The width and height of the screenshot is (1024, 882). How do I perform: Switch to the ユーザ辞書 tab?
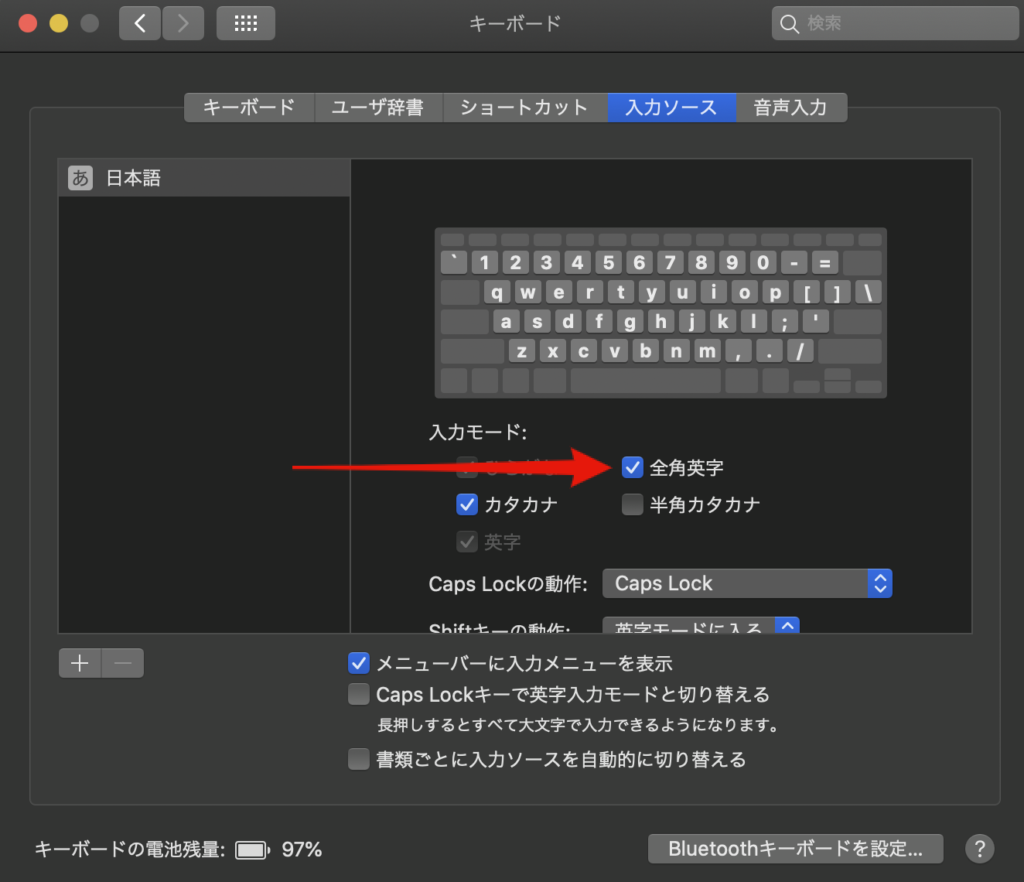tap(378, 107)
